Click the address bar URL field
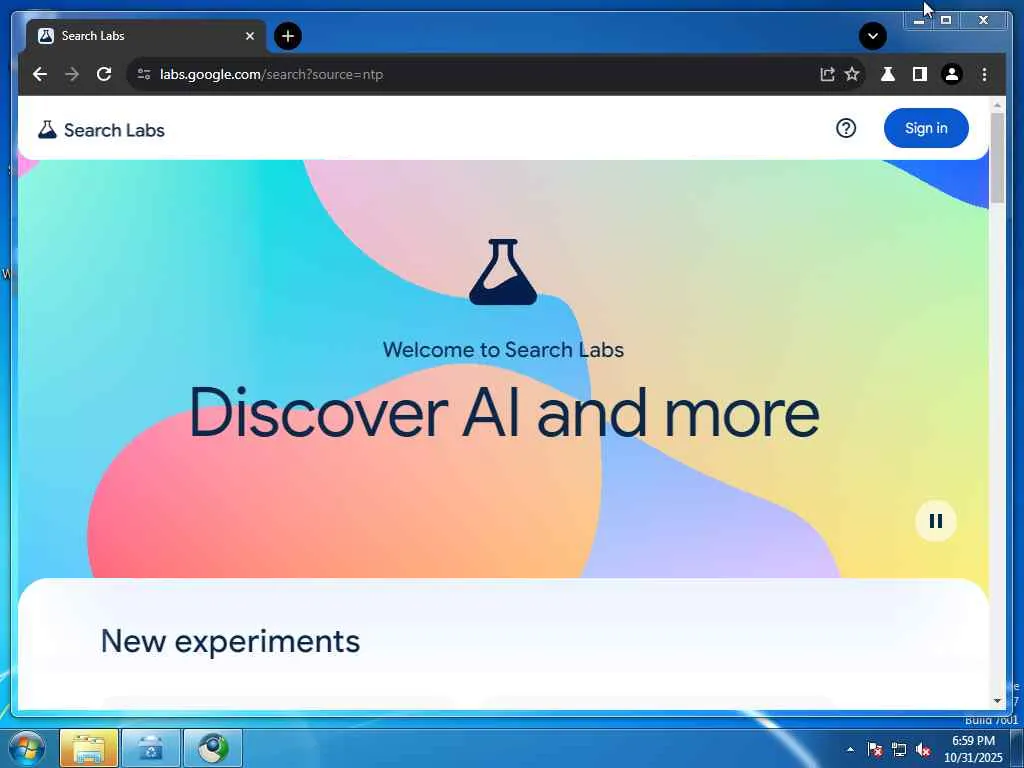This screenshot has height=768, width=1024. point(483,74)
